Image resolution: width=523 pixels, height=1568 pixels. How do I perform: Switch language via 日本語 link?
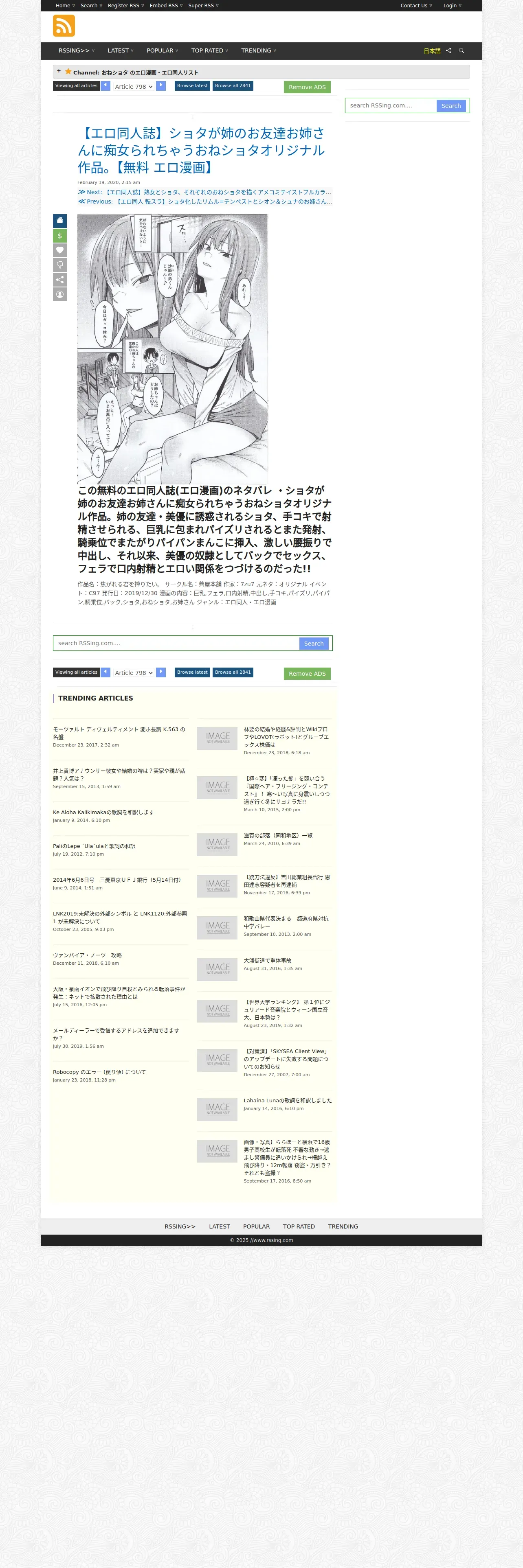click(x=432, y=51)
